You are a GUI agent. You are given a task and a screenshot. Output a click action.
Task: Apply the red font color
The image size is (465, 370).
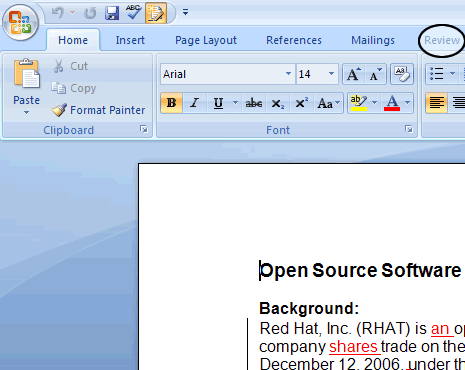tap(392, 103)
